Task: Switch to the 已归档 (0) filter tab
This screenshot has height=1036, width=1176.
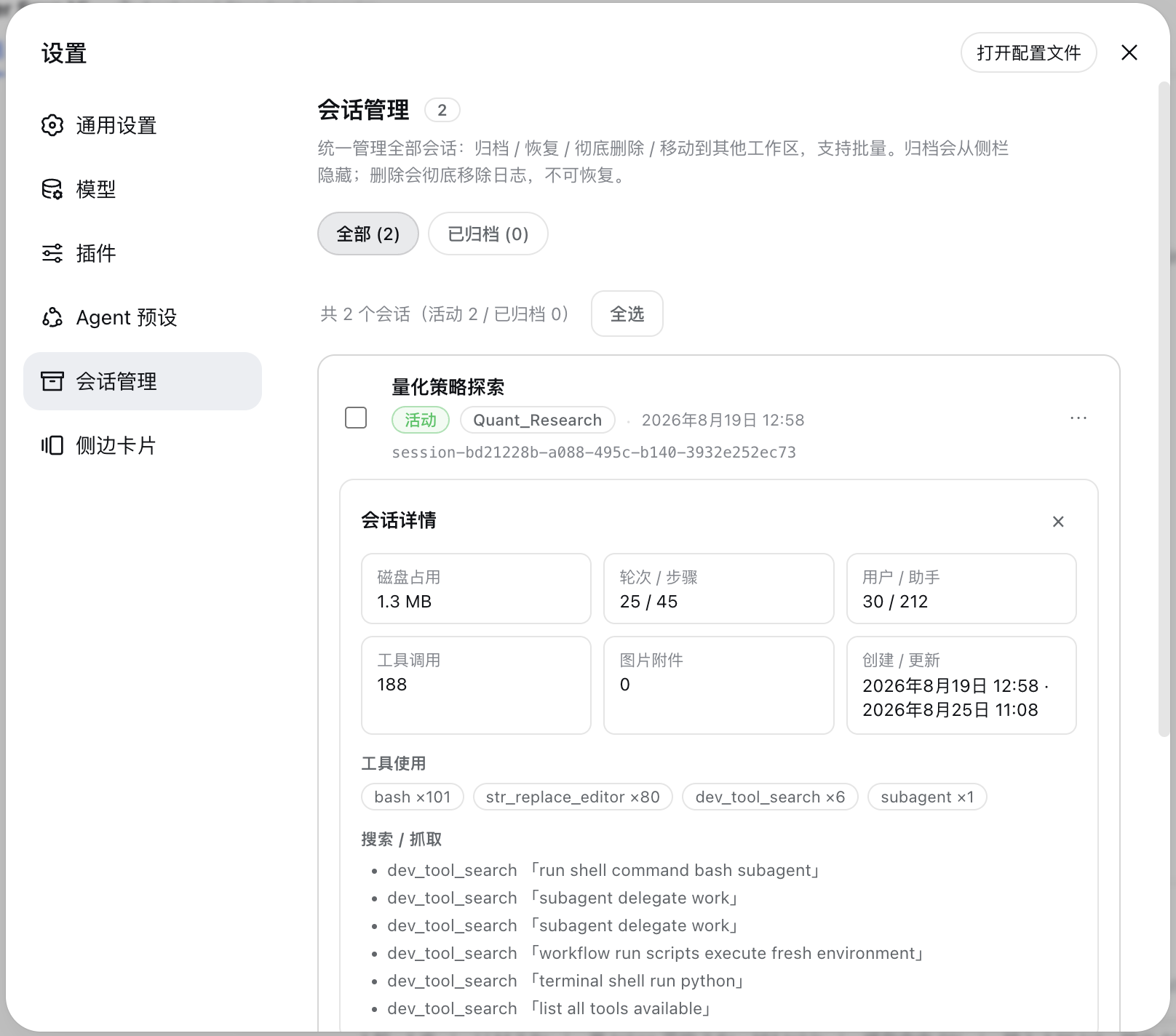Action: tap(488, 234)
